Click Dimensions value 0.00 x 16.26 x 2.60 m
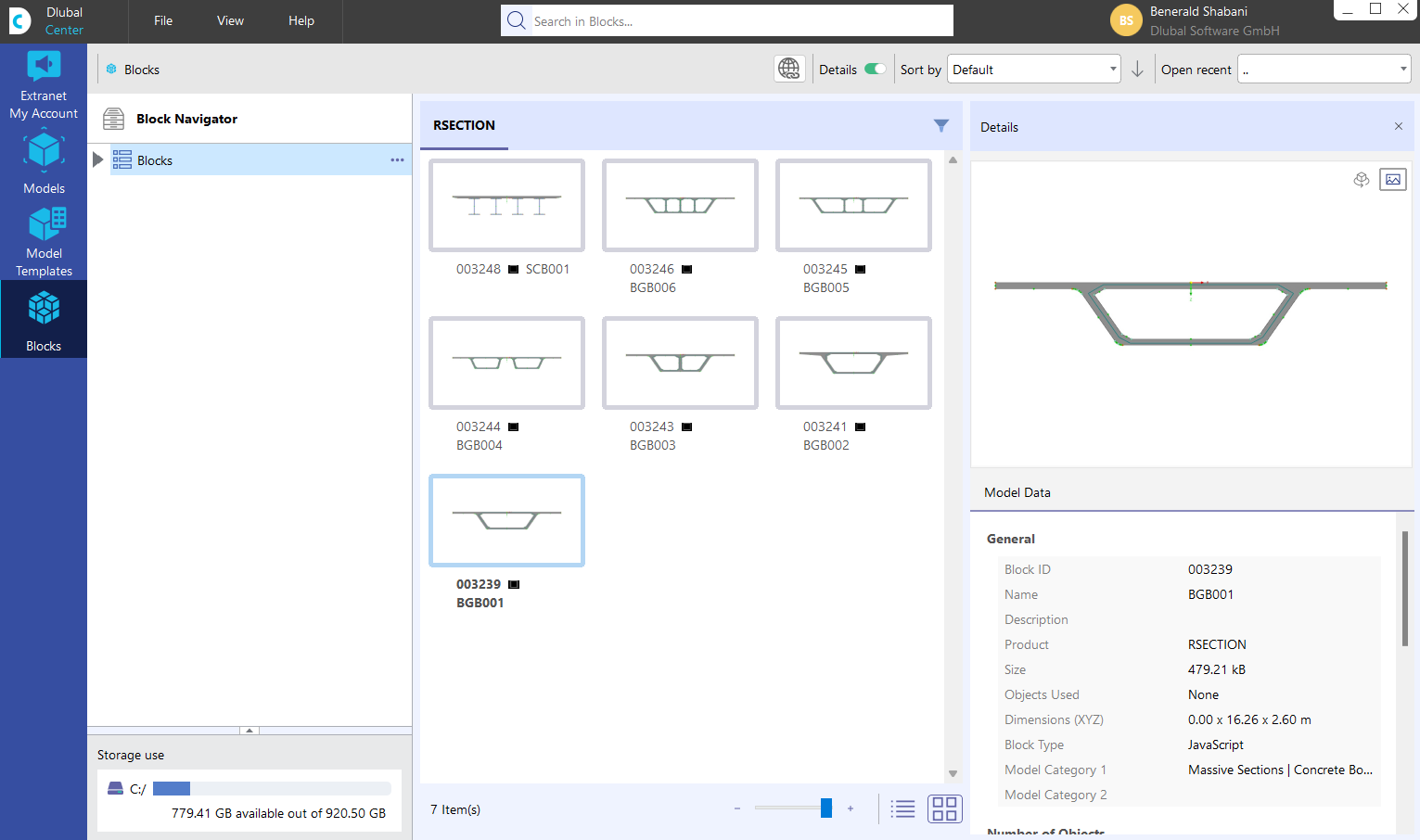Screen dimensions: 1420x840 (1249, 719)
